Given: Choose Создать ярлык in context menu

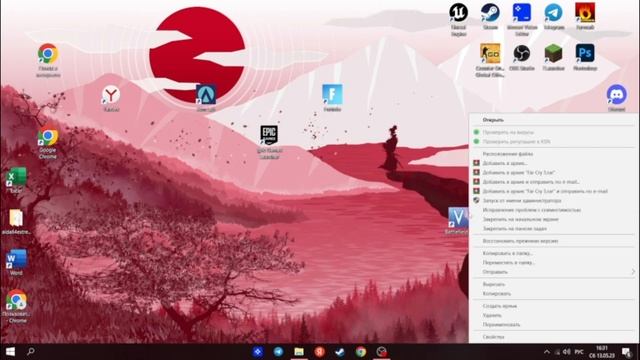Looking at the screenshot, I should 552,306.
